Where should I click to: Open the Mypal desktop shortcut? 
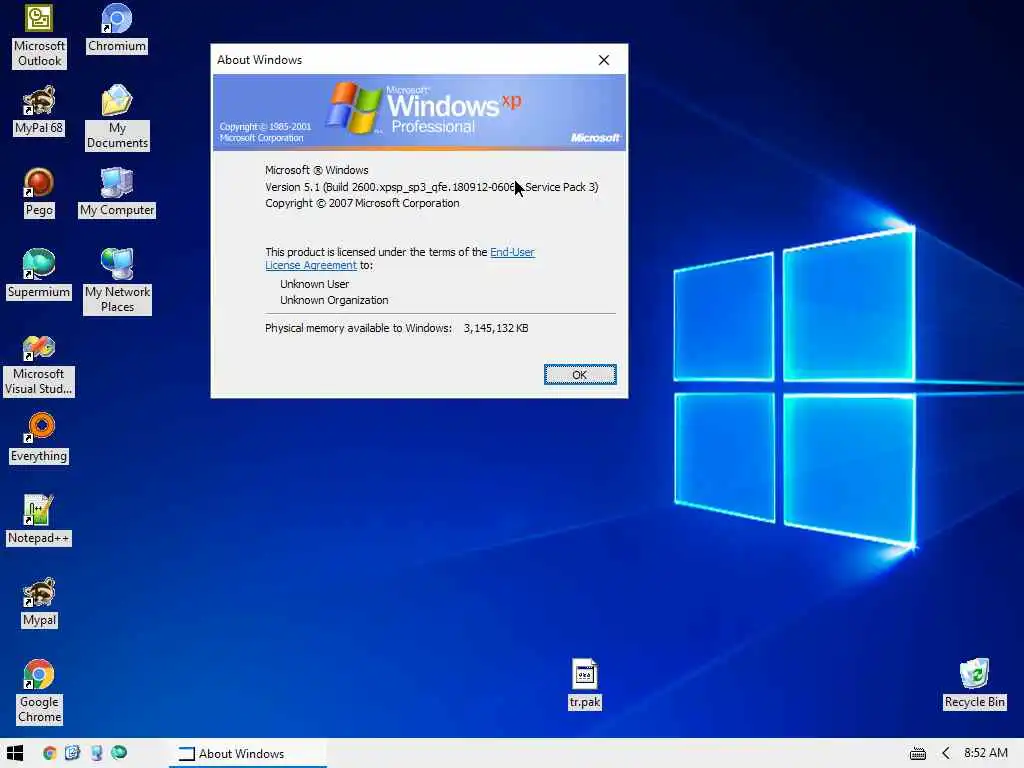pyautogui.click(x=39, y=603)
